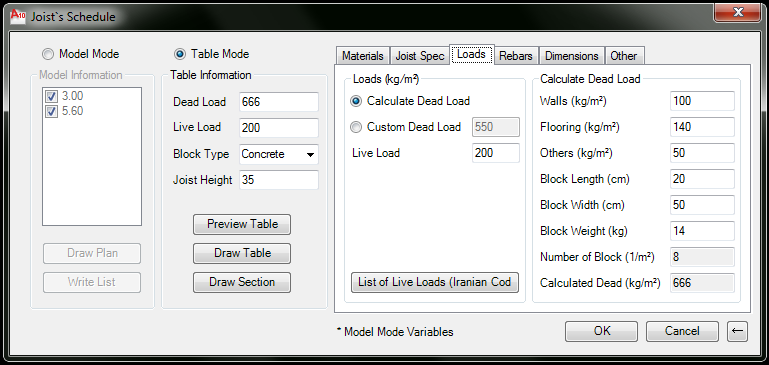Viewport: 769px width, 365px height.
Task: Open List of Live Loads button
Action: coord(435,282)
